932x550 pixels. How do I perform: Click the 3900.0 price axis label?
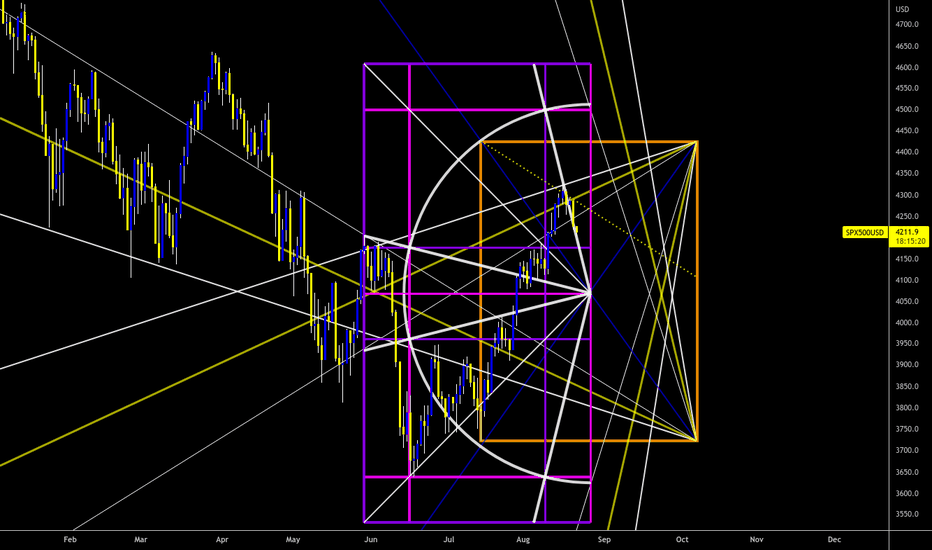coord(907,364)
